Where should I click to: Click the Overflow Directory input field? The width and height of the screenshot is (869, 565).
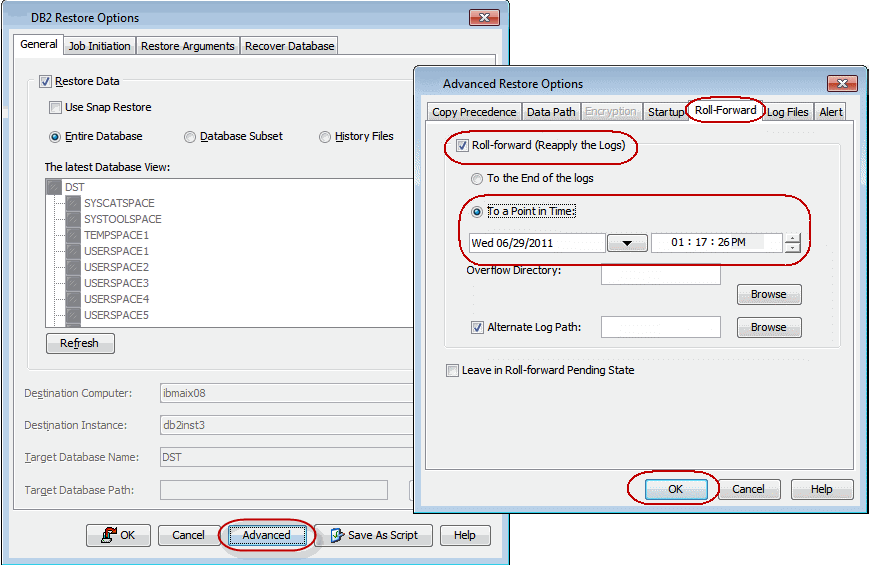660,275
